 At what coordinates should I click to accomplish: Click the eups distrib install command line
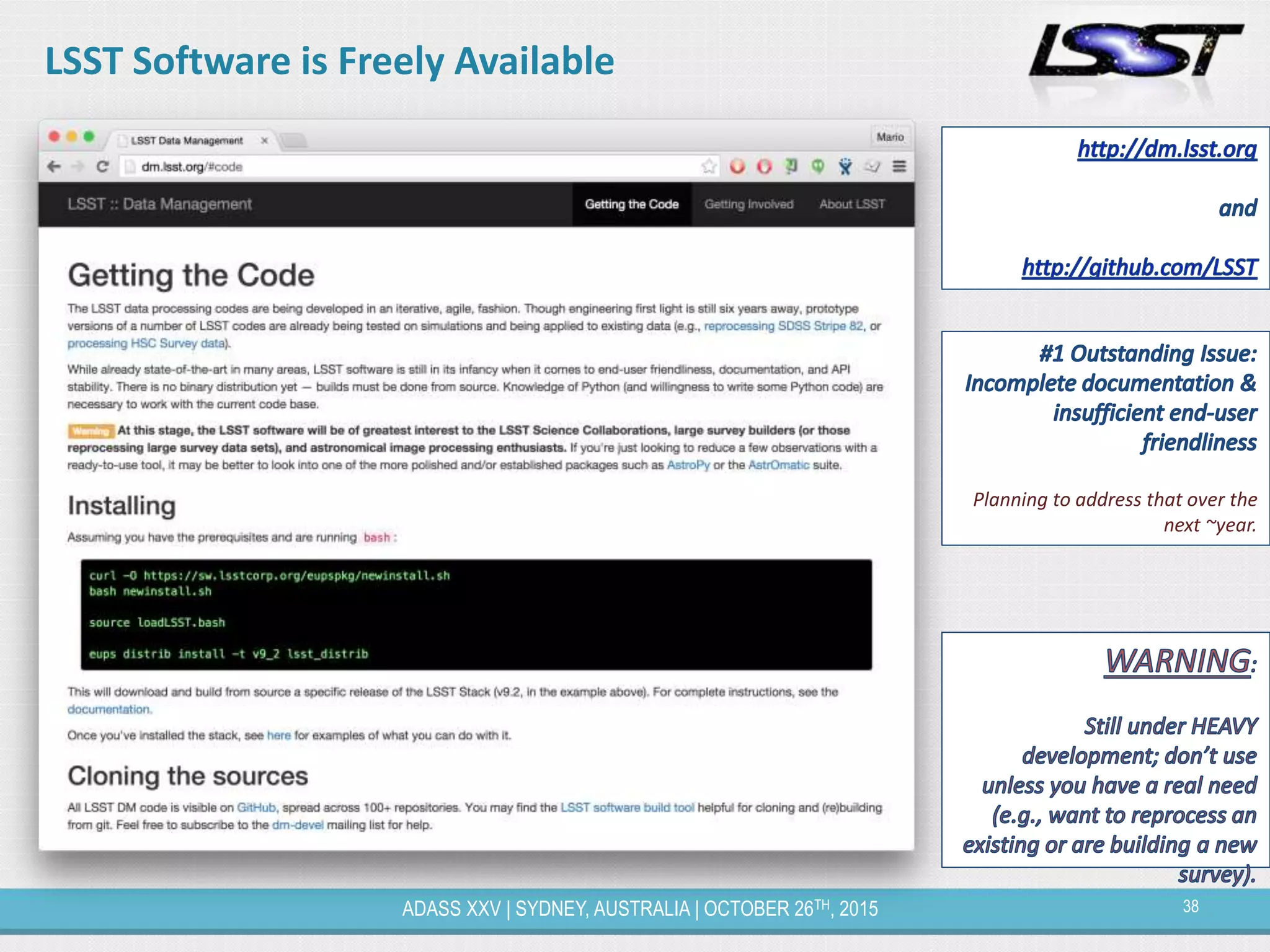pos(228,654)
